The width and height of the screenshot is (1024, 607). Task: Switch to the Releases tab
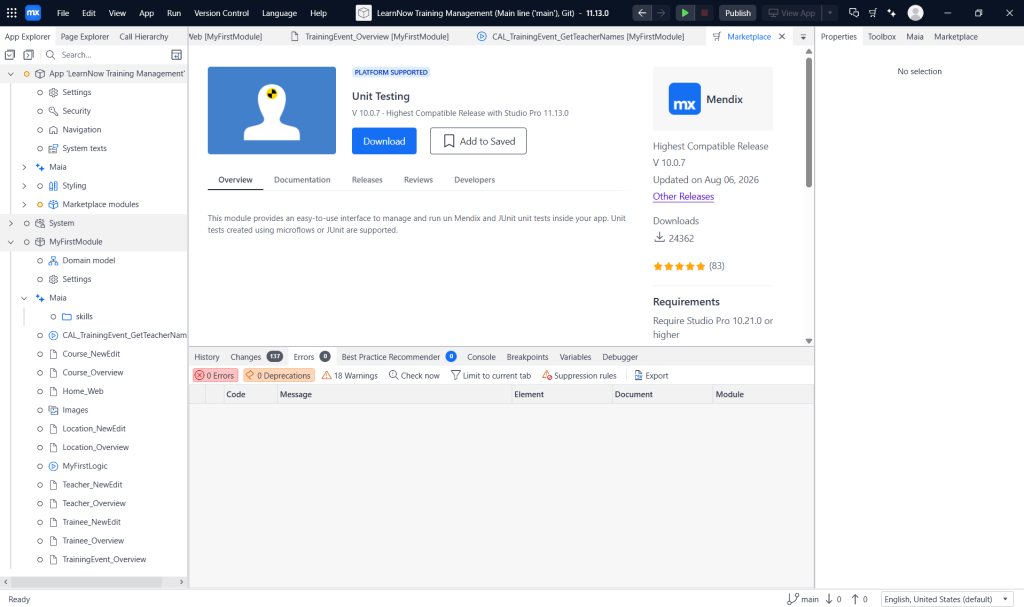pos(367,180)
